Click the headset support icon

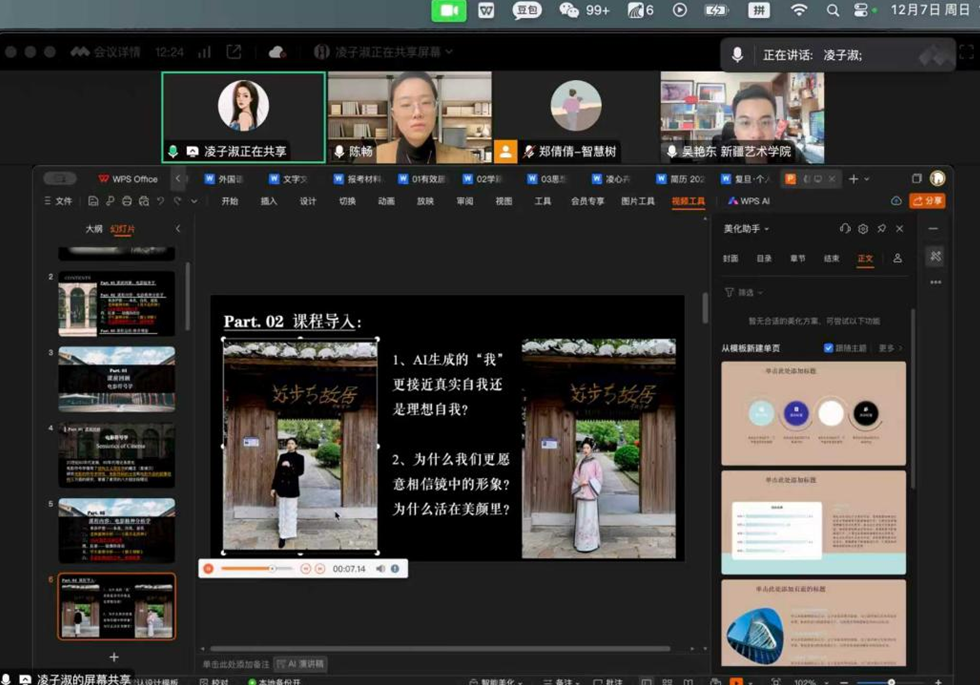pyautogui.click(x=845, y=229)
